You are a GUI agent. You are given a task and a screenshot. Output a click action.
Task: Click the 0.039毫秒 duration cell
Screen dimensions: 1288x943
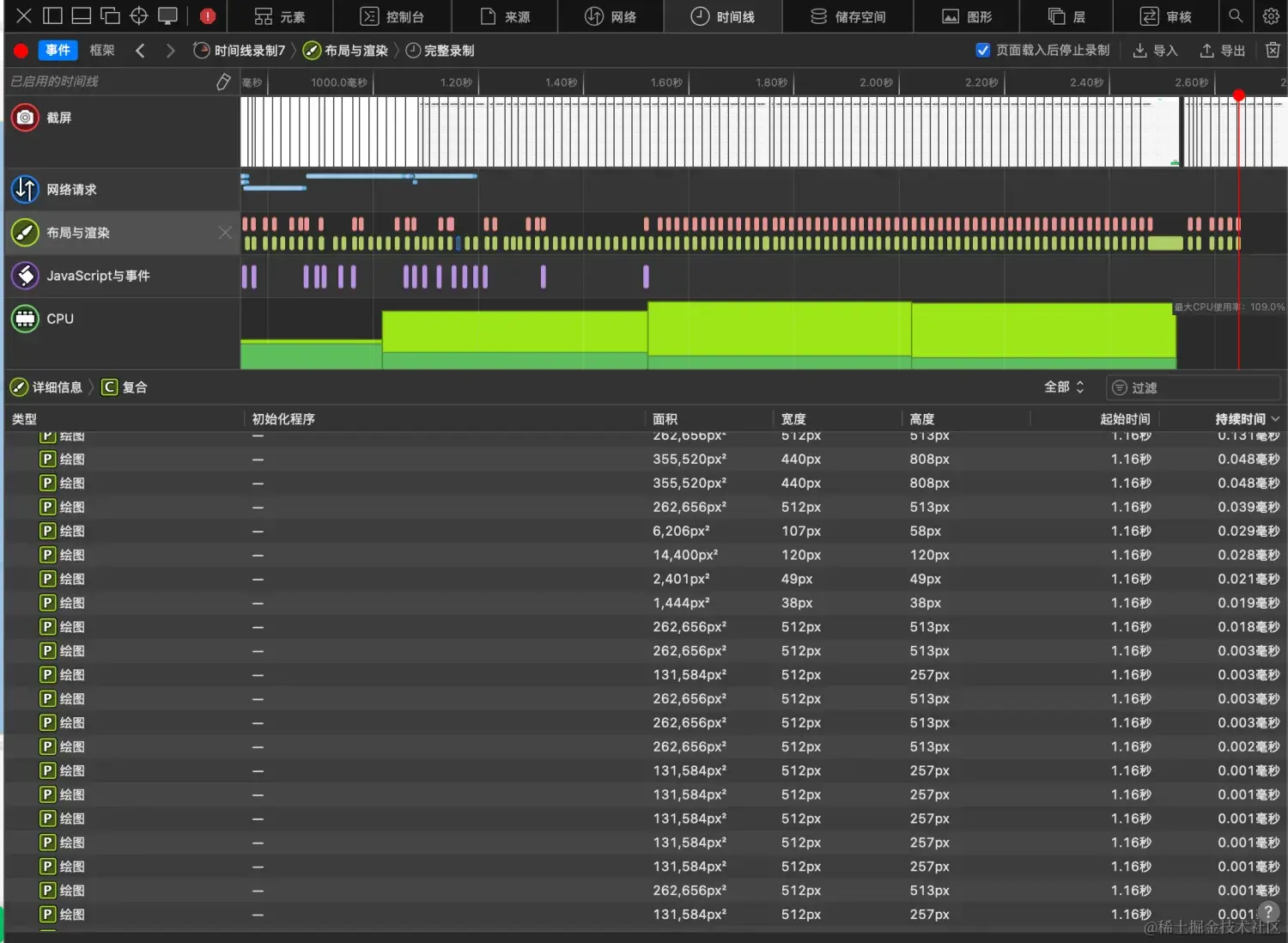[1249, 508]
